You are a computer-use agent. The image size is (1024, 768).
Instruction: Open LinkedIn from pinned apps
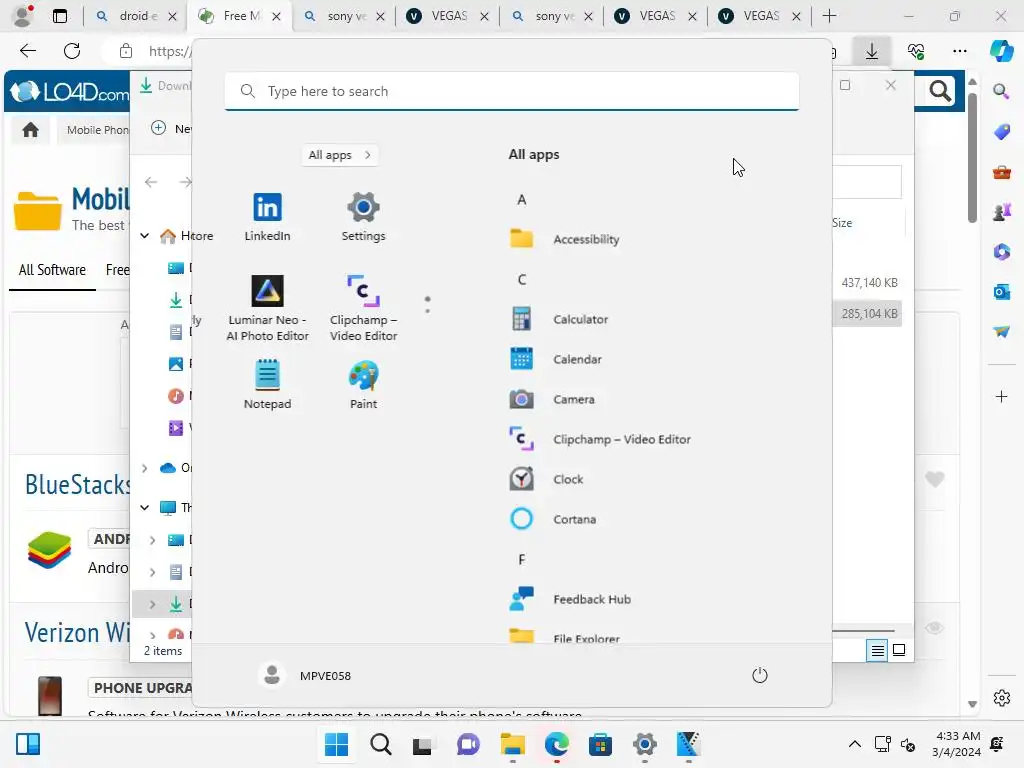[x=267, y=217]
